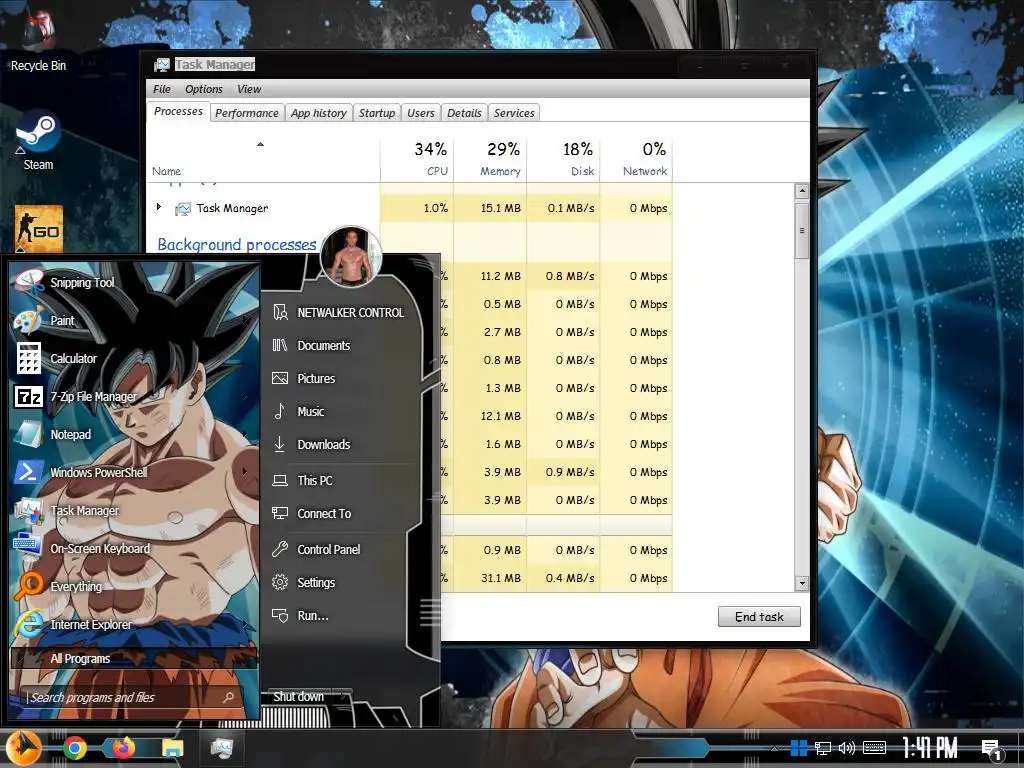
Task: Launch Windows PowerShell
Action: (134, 472)
